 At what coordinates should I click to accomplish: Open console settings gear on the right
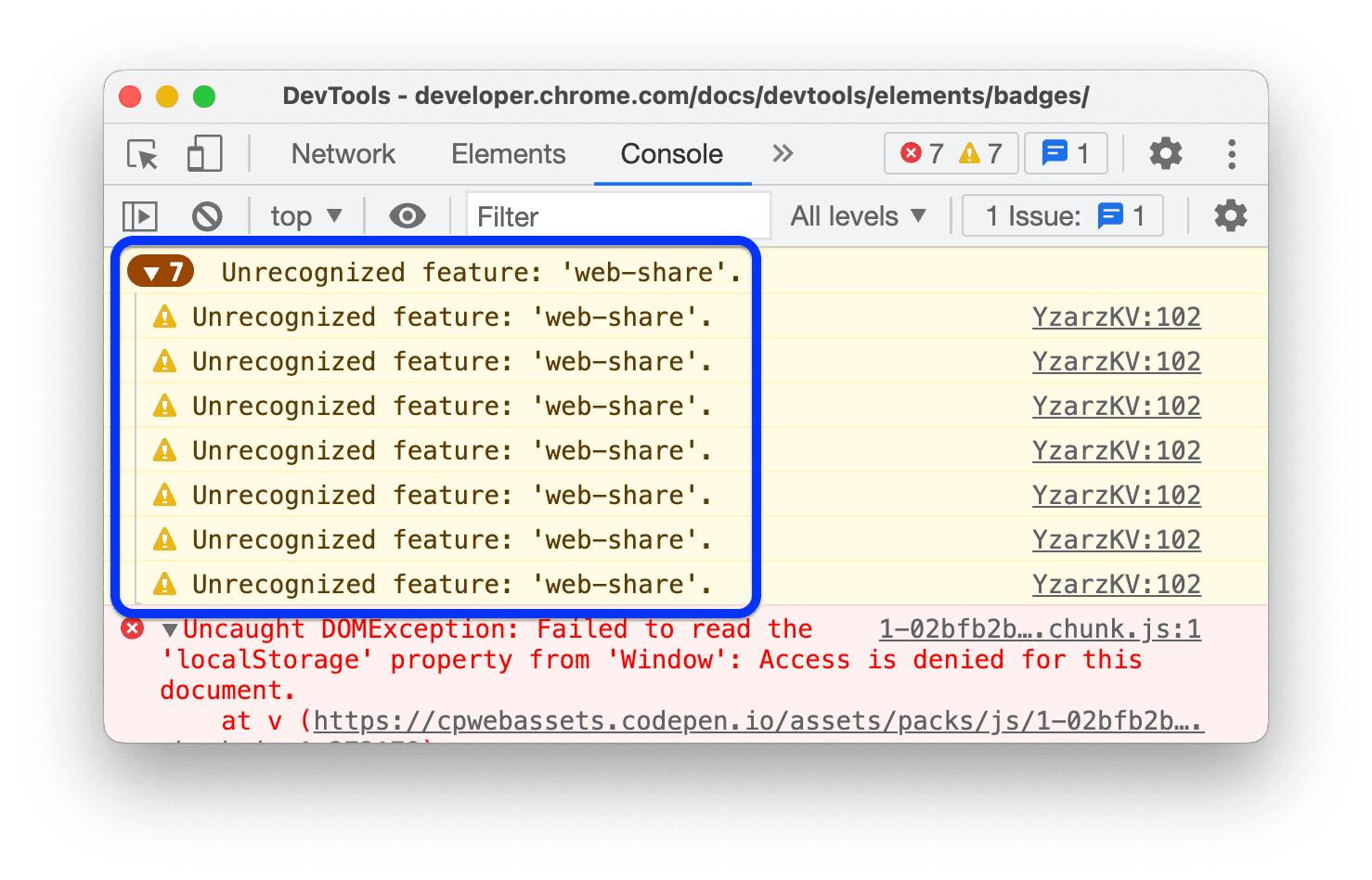(x=1230, y=215)
